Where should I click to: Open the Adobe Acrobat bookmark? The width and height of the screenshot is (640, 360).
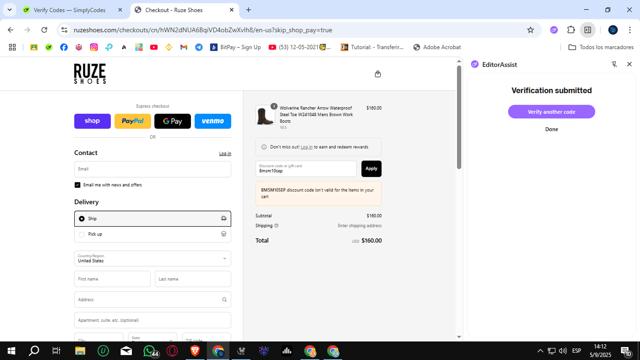[437, 47]
